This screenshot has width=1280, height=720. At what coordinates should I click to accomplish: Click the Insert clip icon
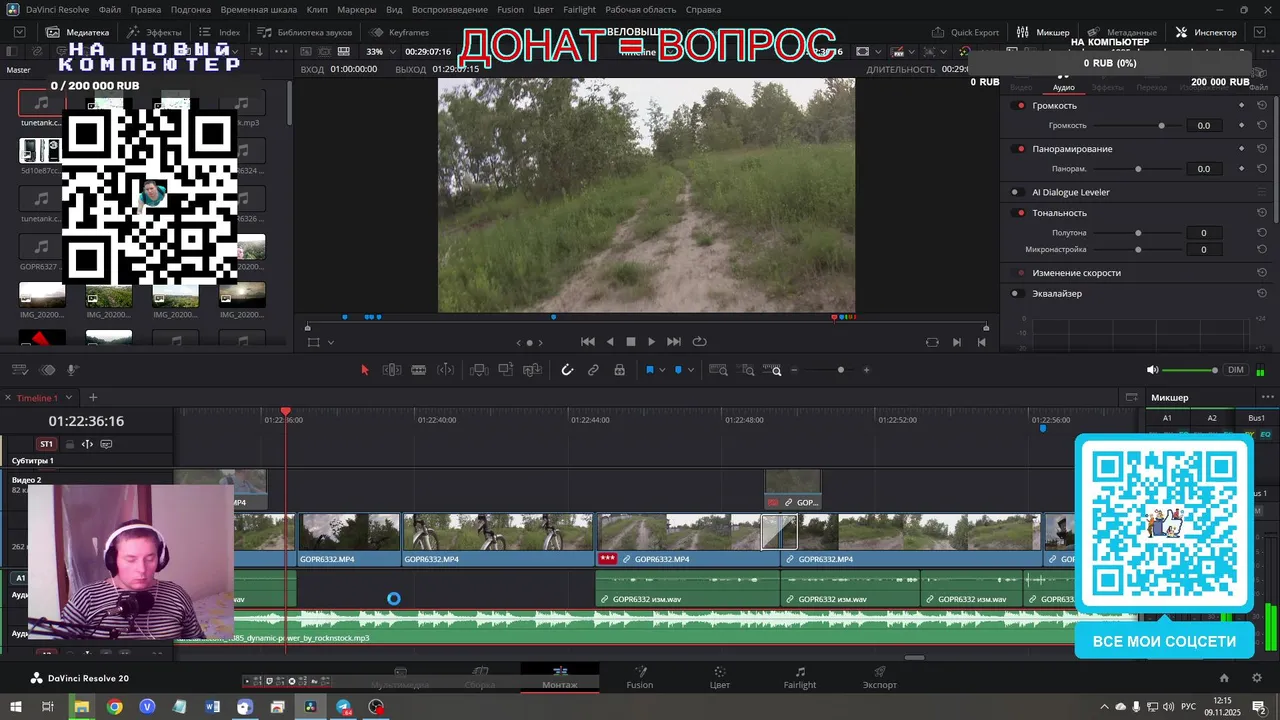pos(479,370)
